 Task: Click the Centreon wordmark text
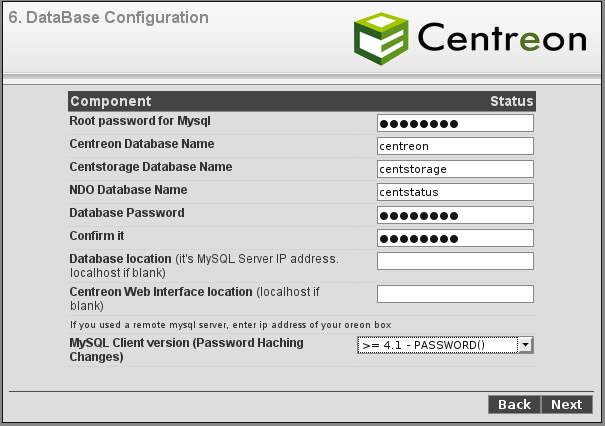tap(502, 37)
